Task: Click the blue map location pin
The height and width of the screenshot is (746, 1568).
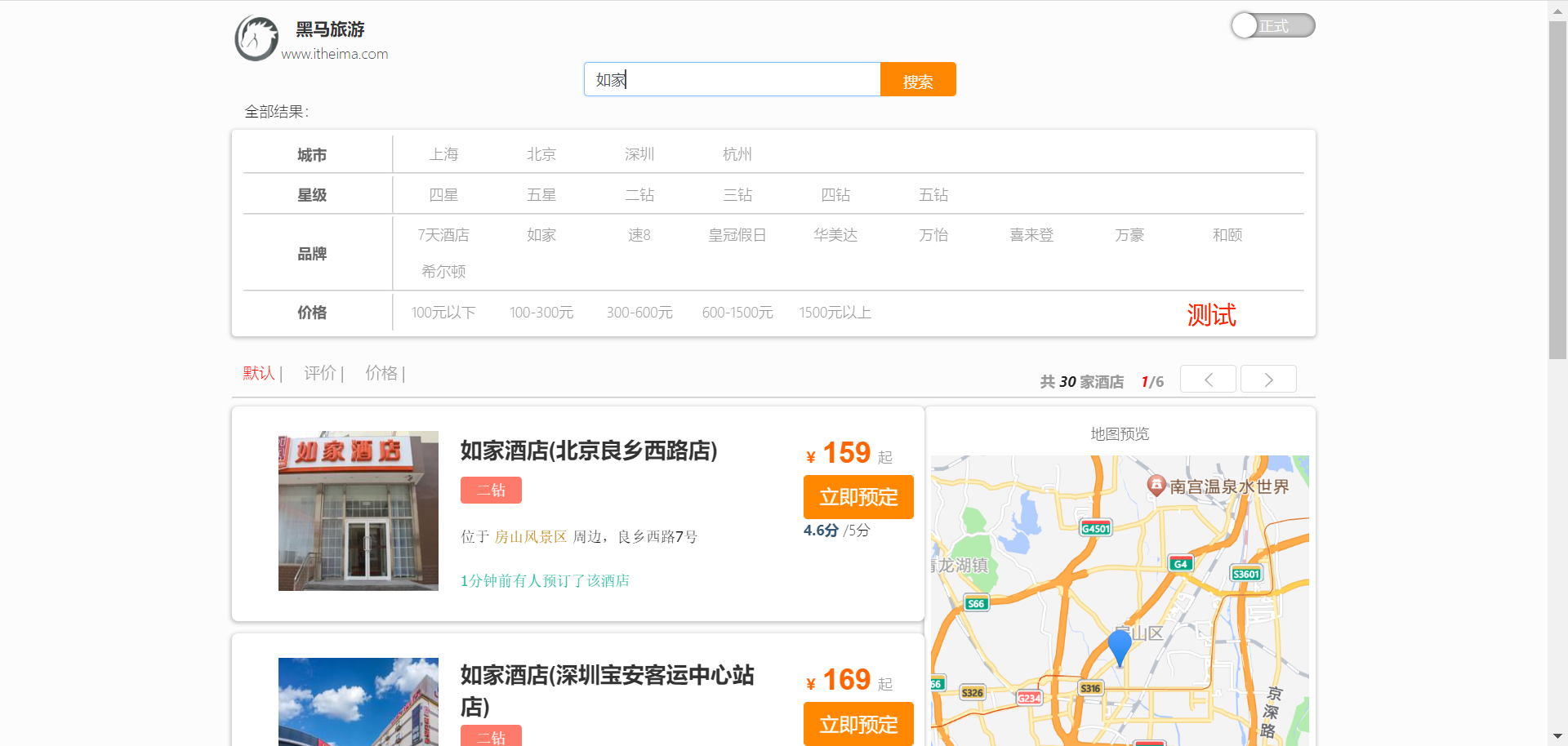Action: click(x=1120, y=648)
